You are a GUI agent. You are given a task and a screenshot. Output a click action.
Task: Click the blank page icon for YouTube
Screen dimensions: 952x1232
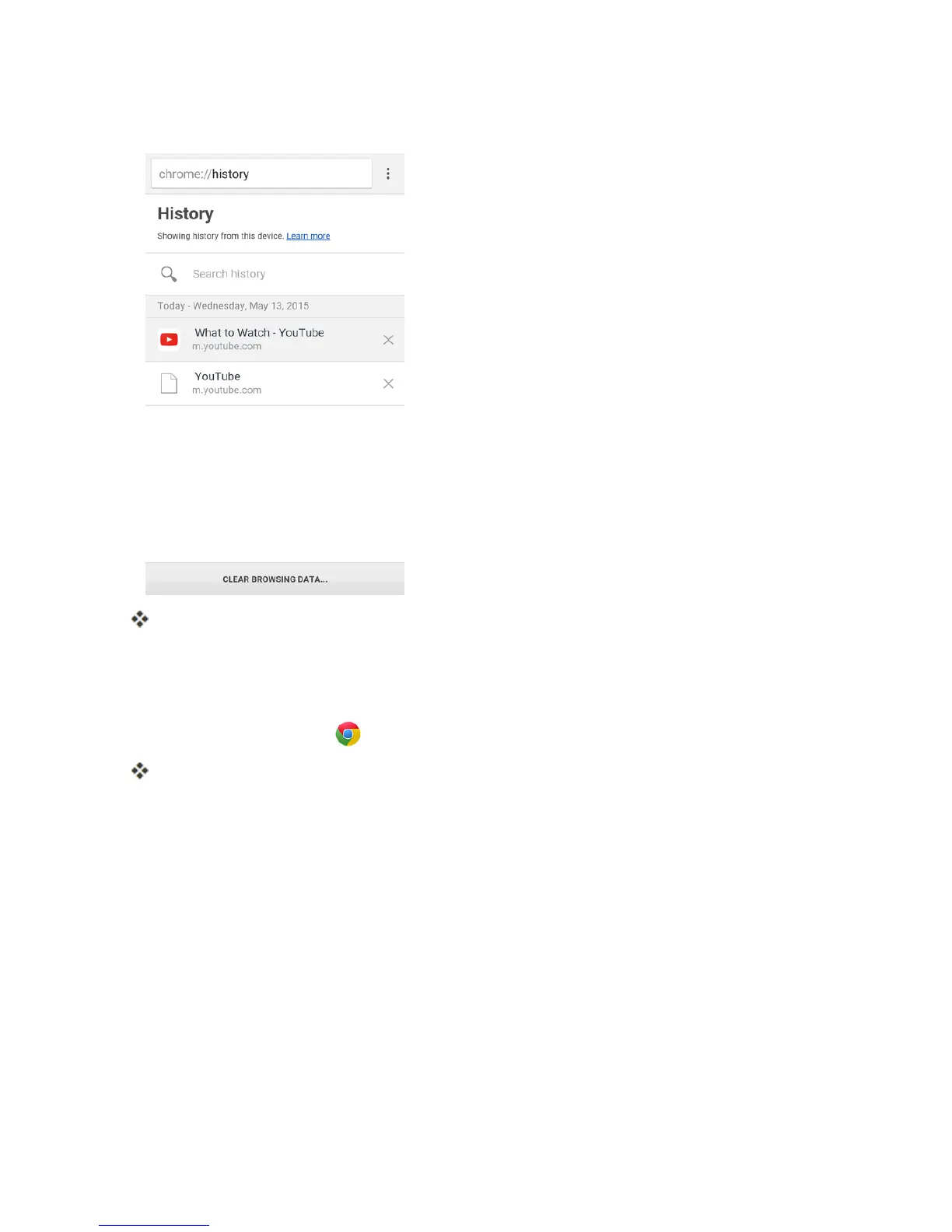coord(169,383)
